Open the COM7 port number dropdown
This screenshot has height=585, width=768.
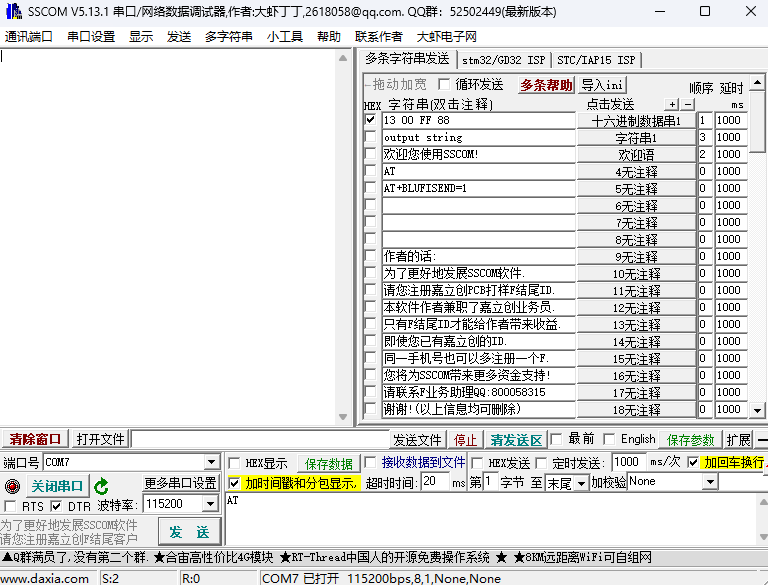(x=211, y=462)
